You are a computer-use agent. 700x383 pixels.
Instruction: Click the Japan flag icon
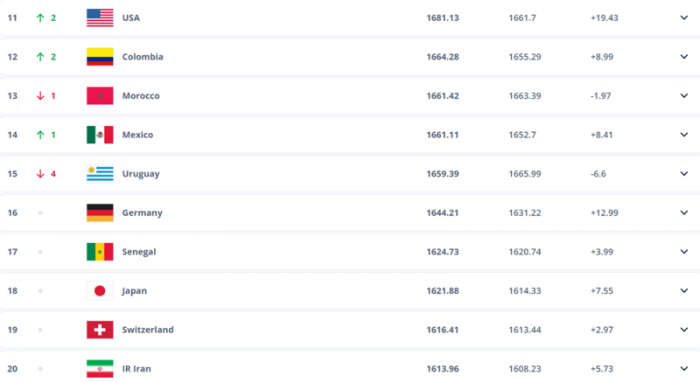(100, 291)
